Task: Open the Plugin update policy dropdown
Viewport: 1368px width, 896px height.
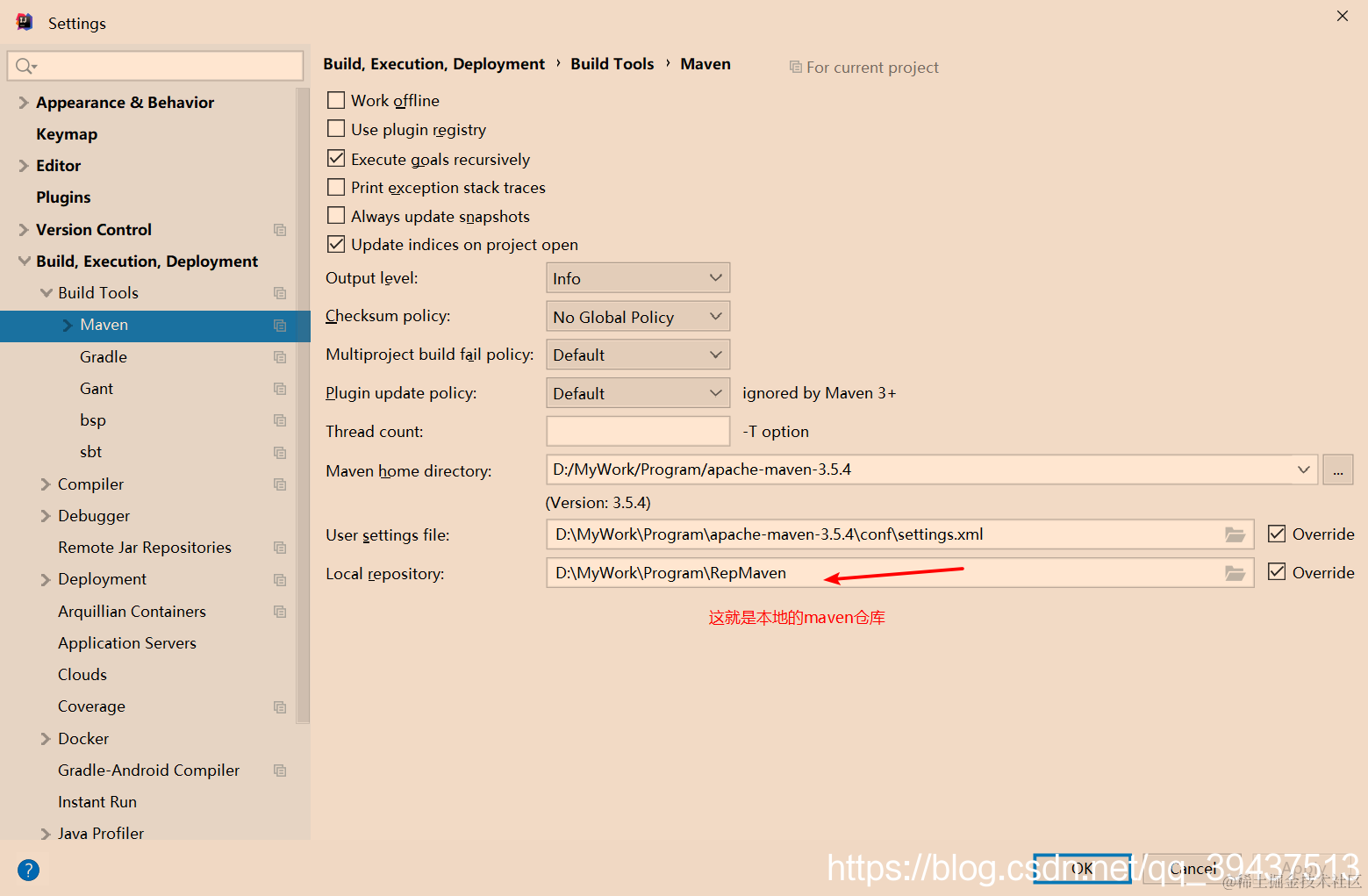Action: coord(638,393)
